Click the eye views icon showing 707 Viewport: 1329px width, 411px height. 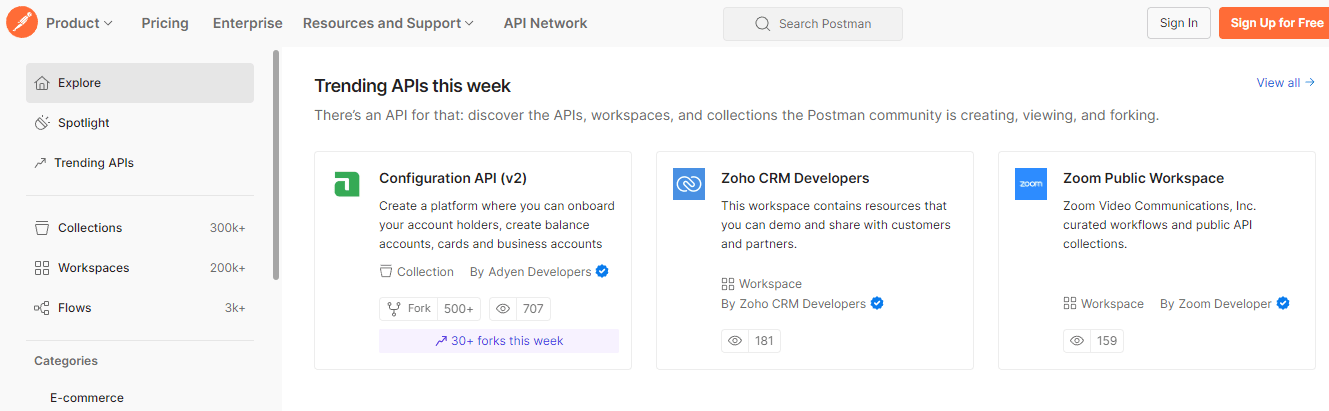click(503, 309)
